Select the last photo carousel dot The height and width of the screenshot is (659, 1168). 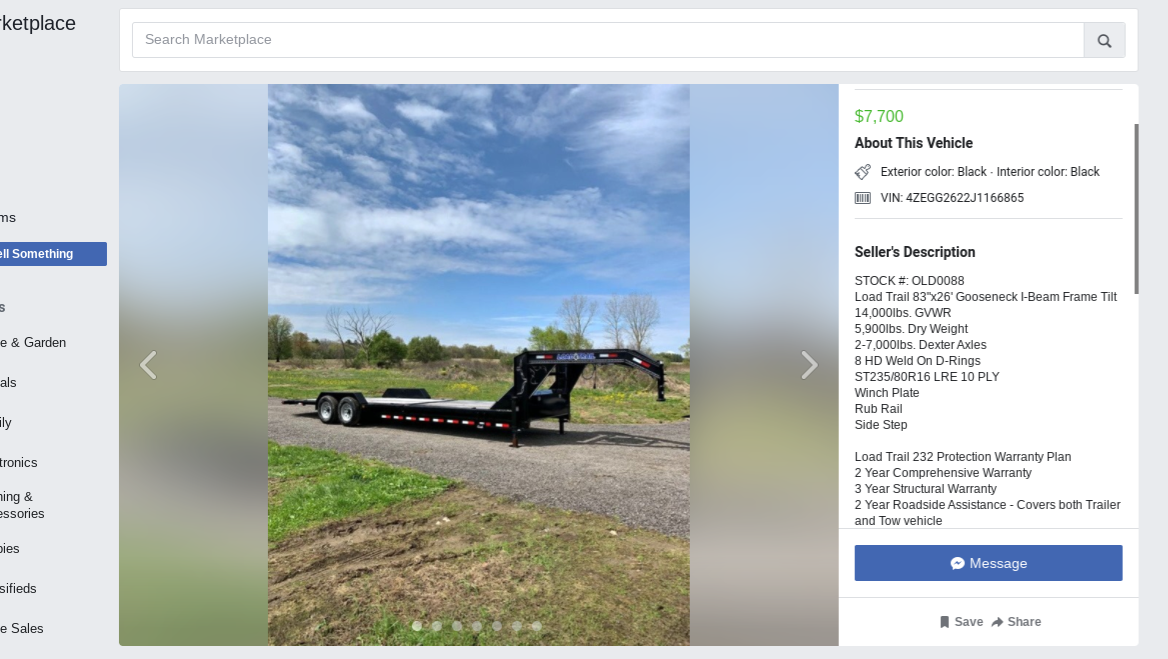[536, 626]
